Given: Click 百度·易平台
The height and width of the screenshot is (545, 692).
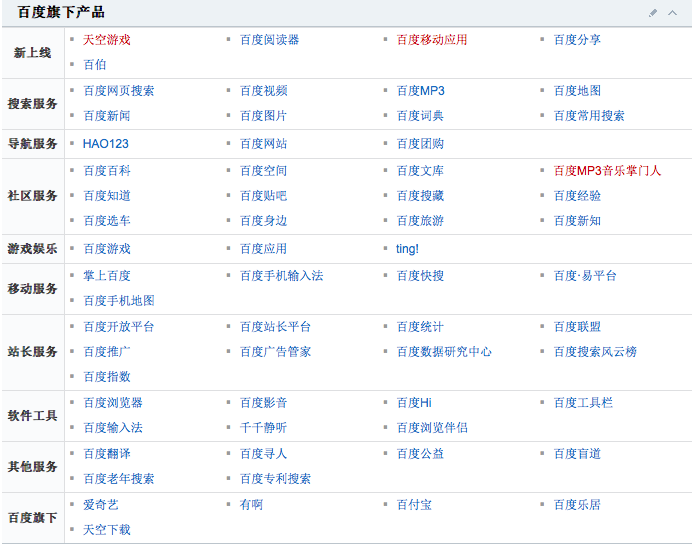Looking at the screenshot, I should click(x=585, y=276).
